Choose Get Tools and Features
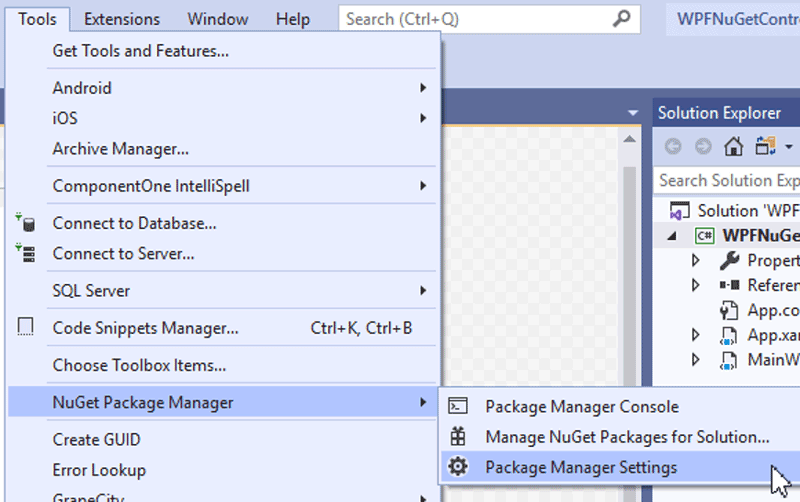The image size is (800, 502). pos(141,51)
